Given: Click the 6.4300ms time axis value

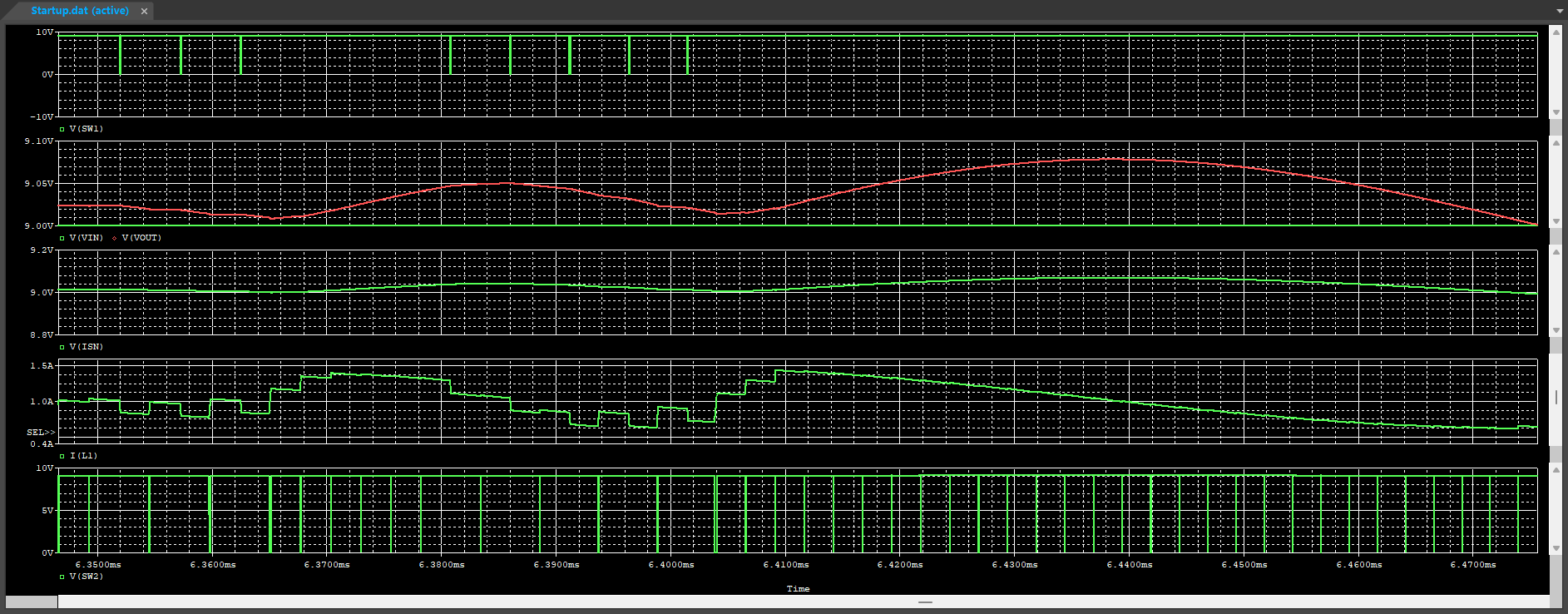Looking at the screenshot, I should (x=1015, y=565).
